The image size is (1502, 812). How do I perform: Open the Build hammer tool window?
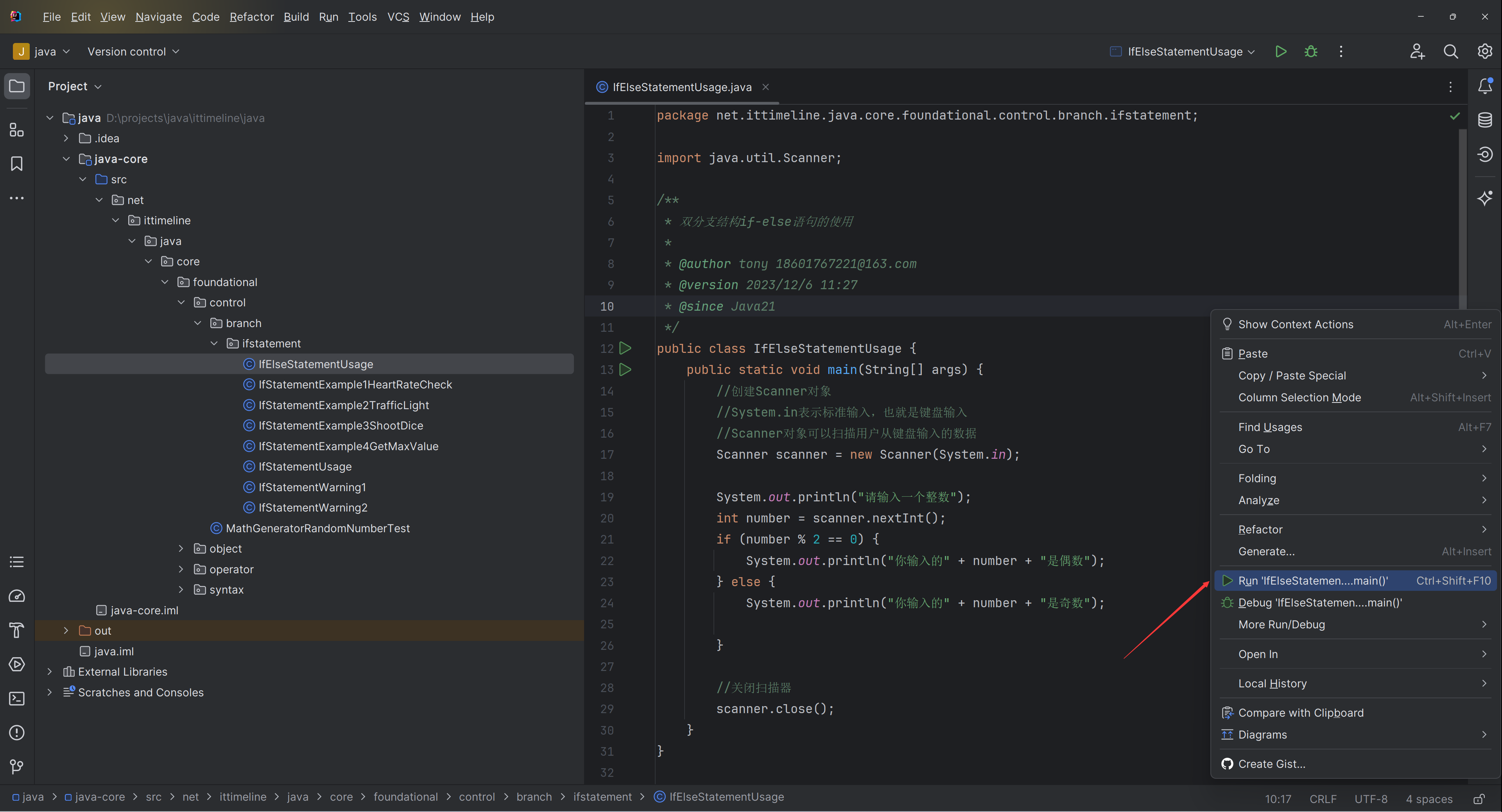17,630
